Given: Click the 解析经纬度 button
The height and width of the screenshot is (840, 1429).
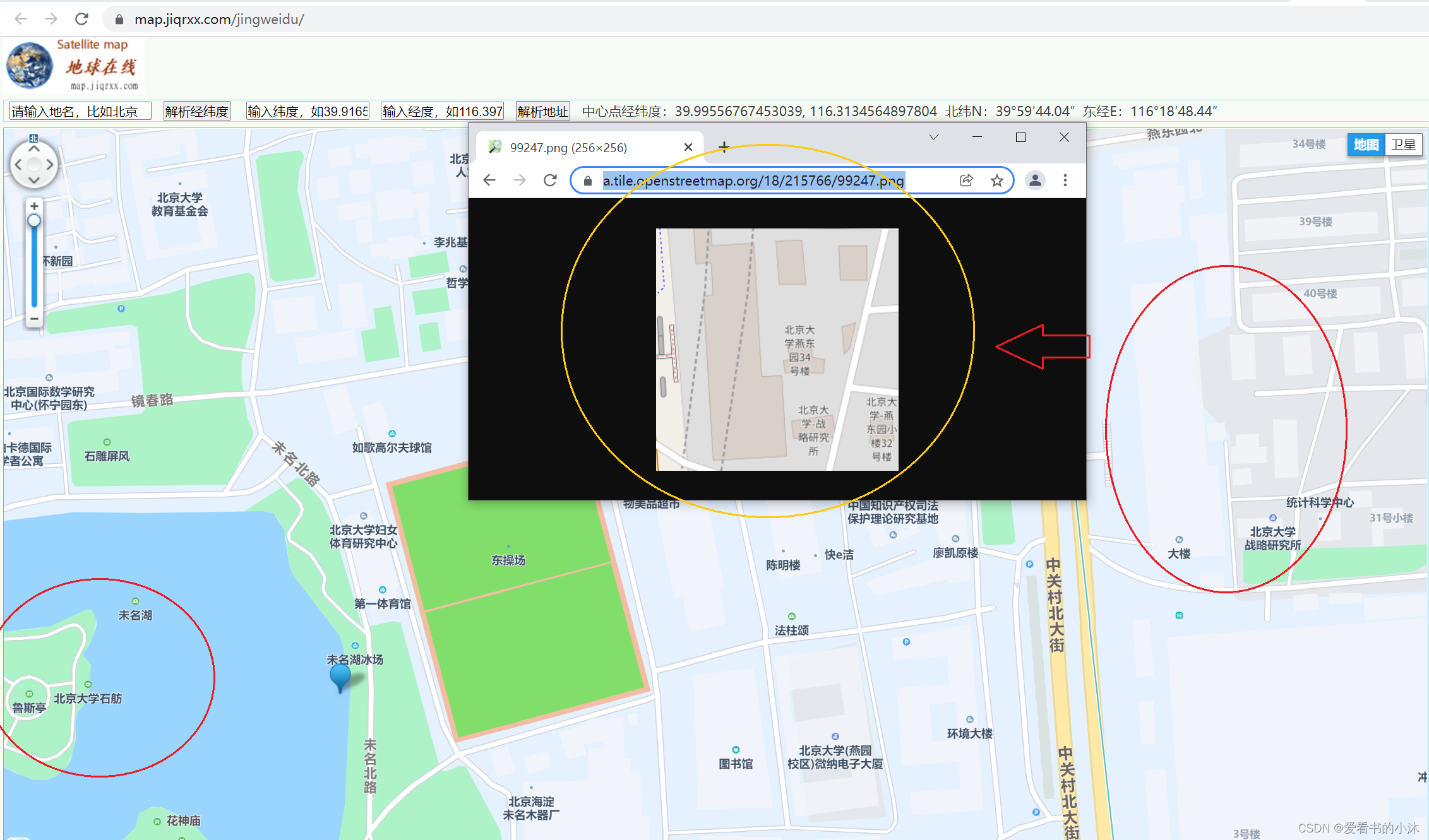Looking at the screenshot, I should [x=196, y=112].
